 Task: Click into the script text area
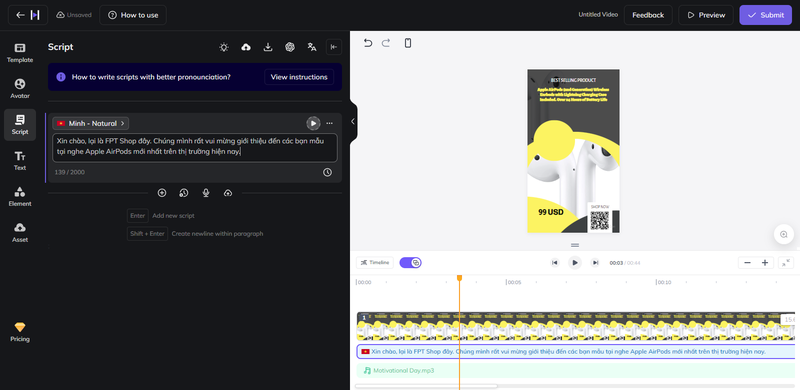[x=194, y=148]
